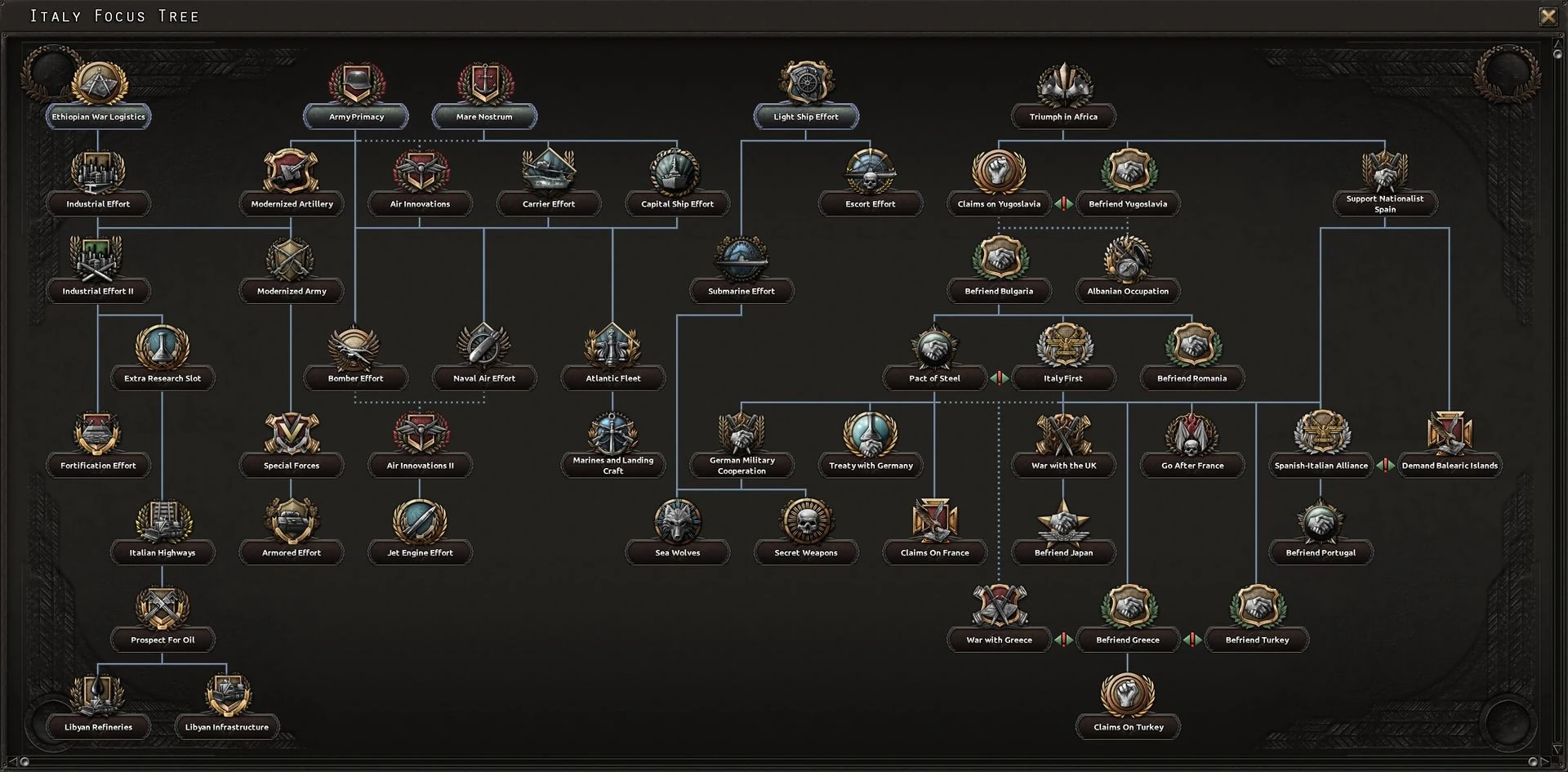Viewport: 1568px width, 772px height.
Task: Choose the Albanian Occupation icon
Action: 1128,259
